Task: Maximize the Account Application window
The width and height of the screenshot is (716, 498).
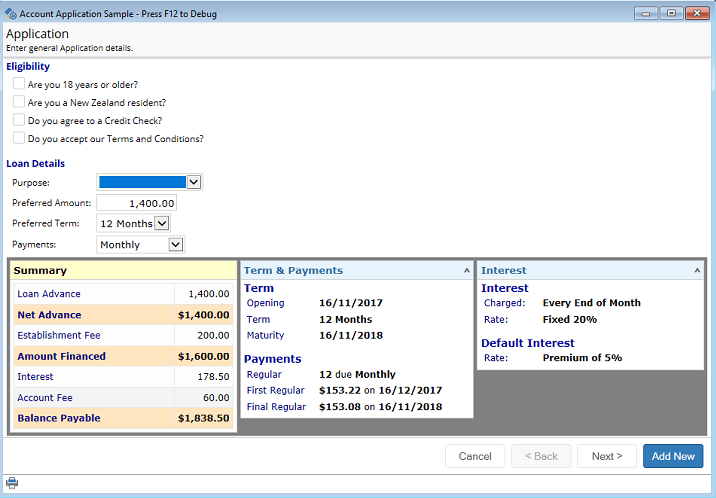Action: coord(671,13)
